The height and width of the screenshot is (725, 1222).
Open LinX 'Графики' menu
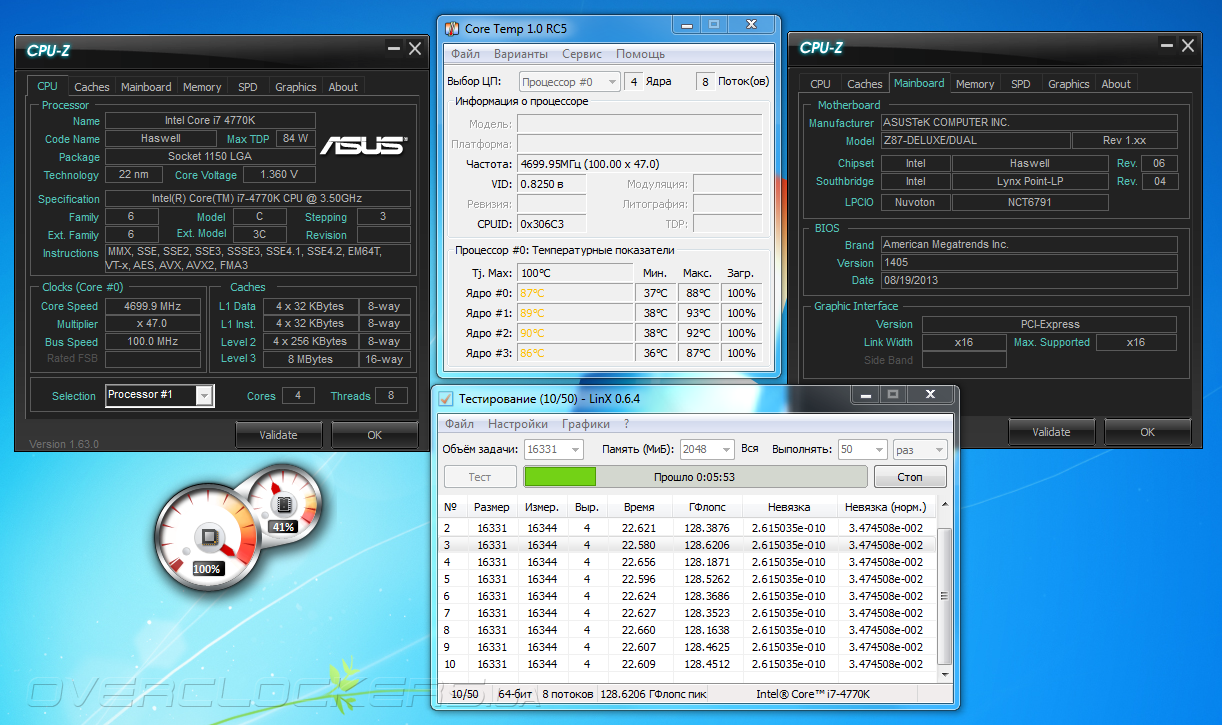[586, 424]
